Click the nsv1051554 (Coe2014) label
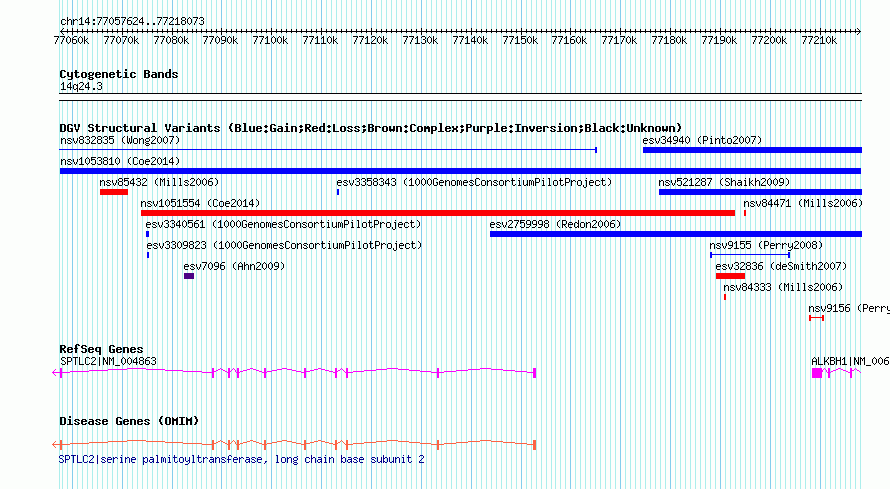Screen dimensions: 890x489 point(200,203)
